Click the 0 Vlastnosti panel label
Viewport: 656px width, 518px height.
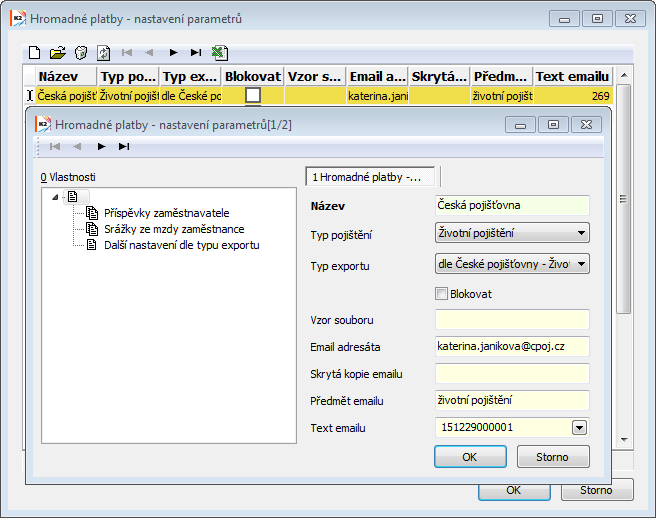(x=68, y=177)
